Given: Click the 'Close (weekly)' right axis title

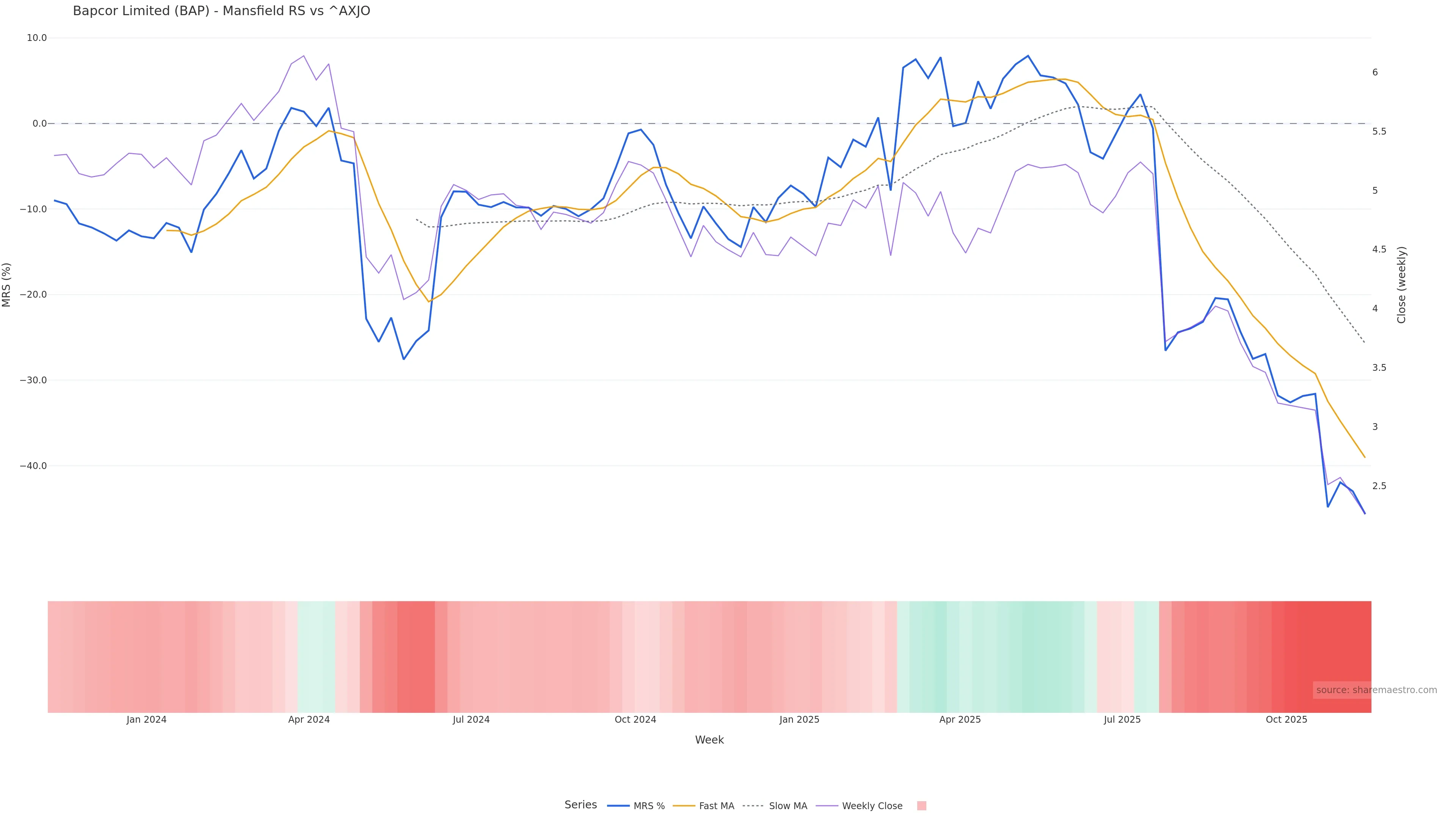Looking at the screenshot, I should click(1401, 285).
